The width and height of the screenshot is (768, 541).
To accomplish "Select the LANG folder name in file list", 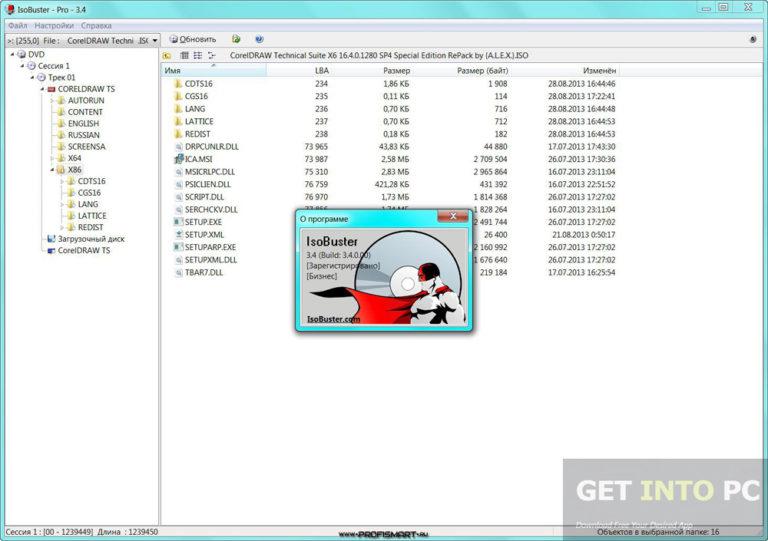I will tap(195, 109).
